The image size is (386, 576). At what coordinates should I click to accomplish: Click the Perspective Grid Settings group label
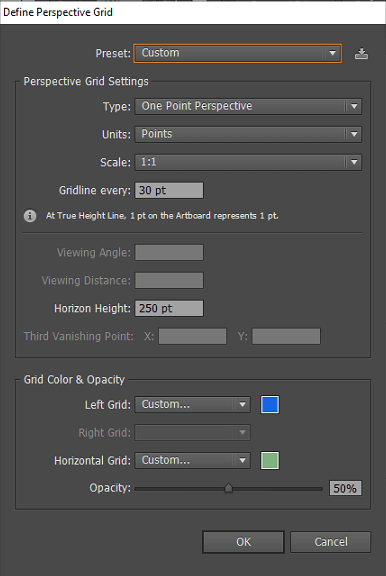86,81
